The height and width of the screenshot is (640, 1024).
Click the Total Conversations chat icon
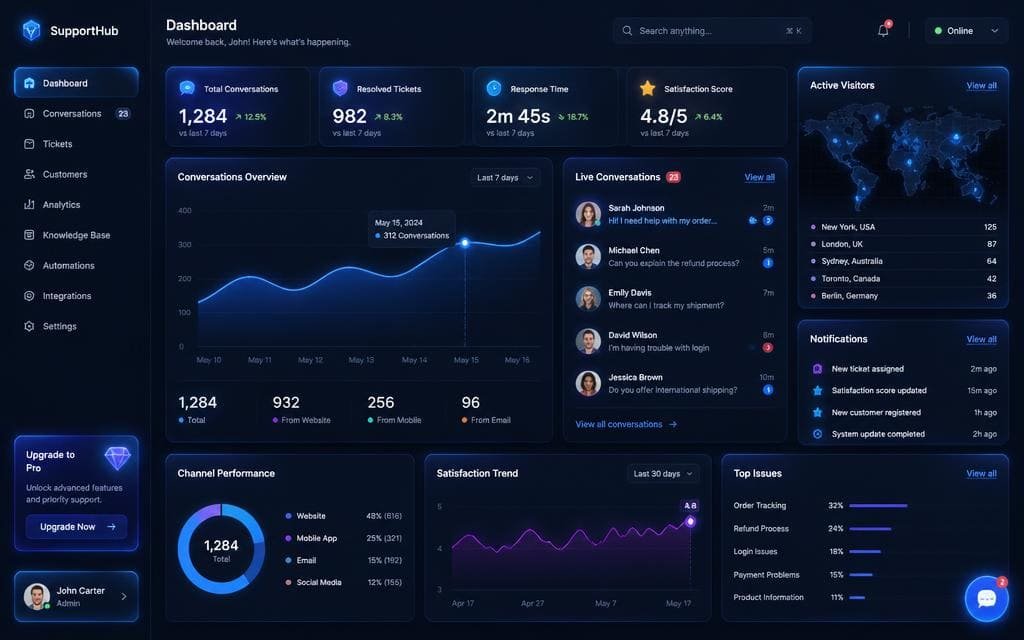click(x=187, y=88)
